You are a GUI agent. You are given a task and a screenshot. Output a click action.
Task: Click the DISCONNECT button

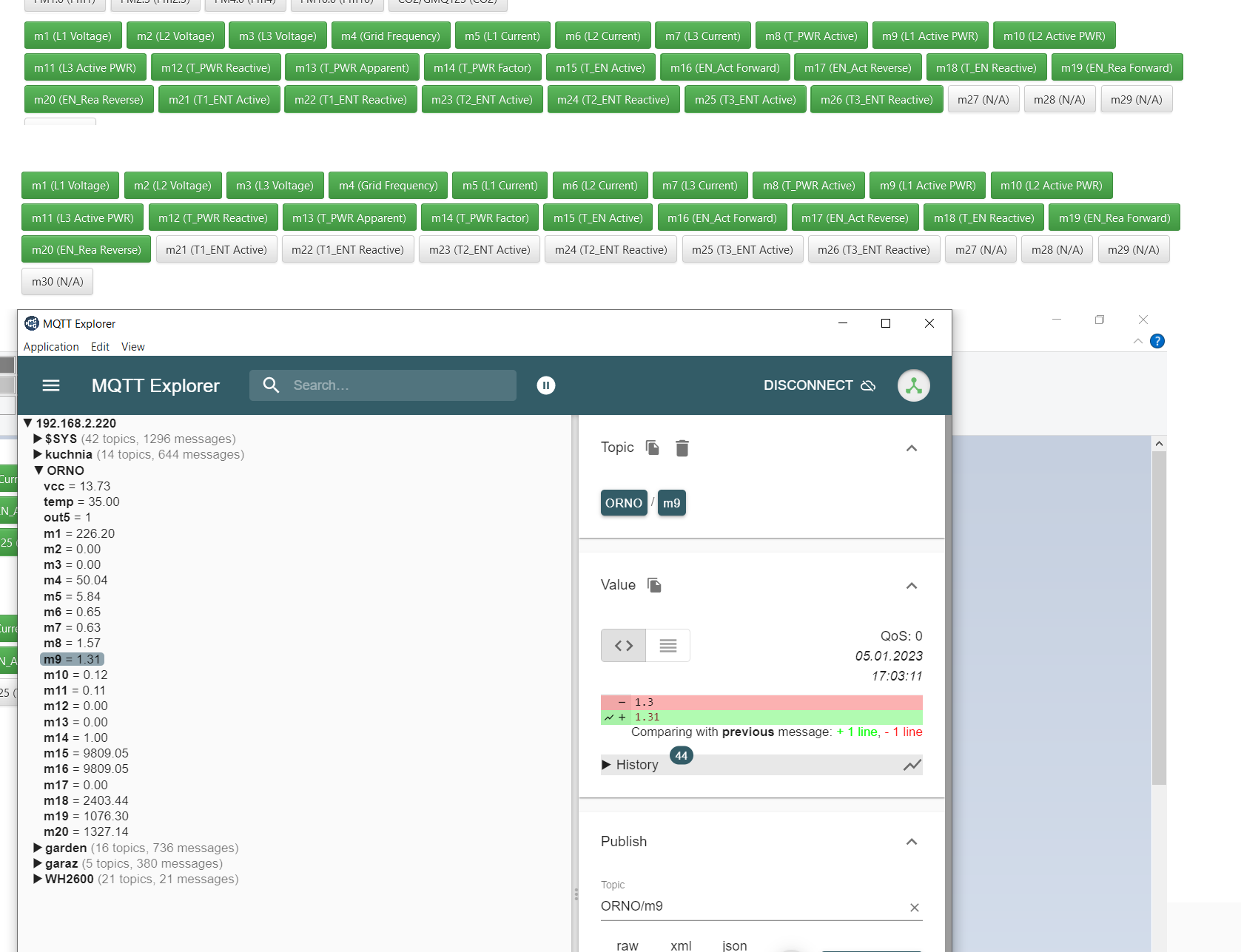point(819,385)
